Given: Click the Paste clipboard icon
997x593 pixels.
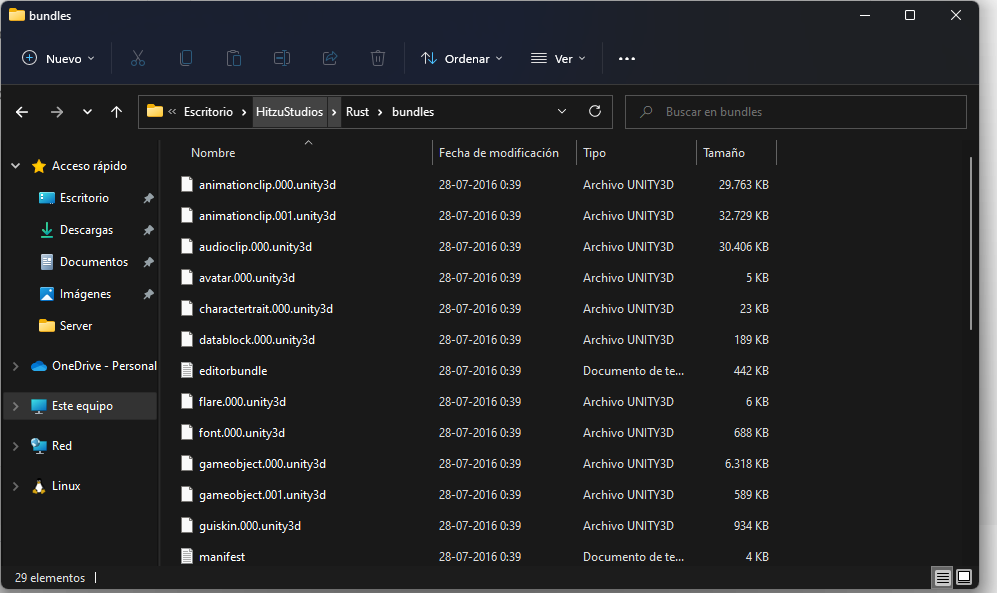Looking at the screenshot, I should (x=233, y=58).
